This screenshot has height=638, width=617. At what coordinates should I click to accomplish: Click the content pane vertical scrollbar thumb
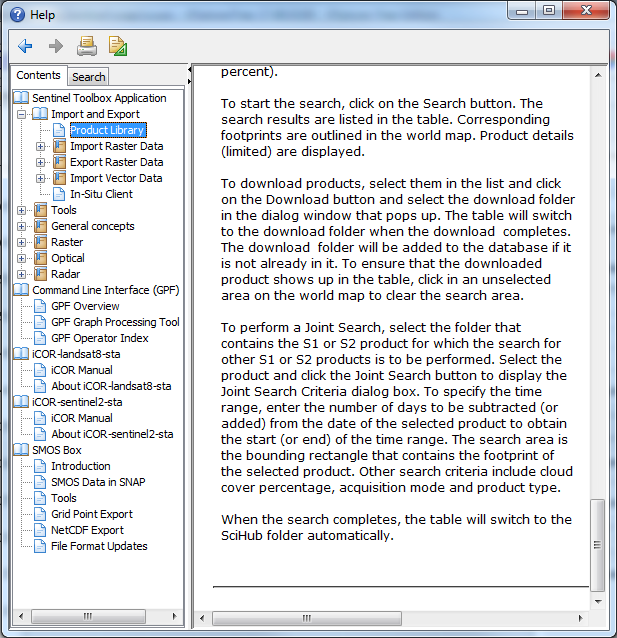[x=597, y=545]
